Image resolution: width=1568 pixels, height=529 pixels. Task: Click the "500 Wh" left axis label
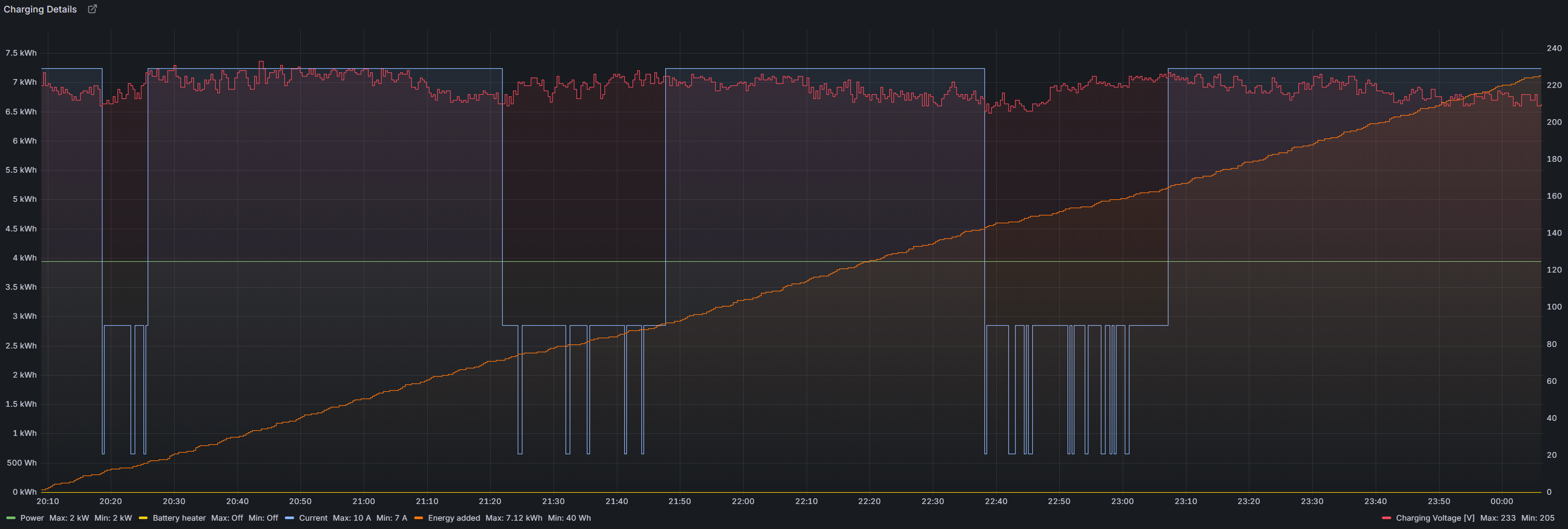pos(22,462)
